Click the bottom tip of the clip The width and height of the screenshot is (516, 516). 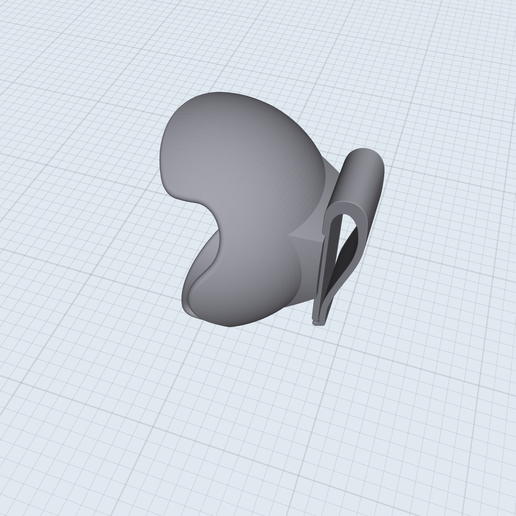[318, 322]
